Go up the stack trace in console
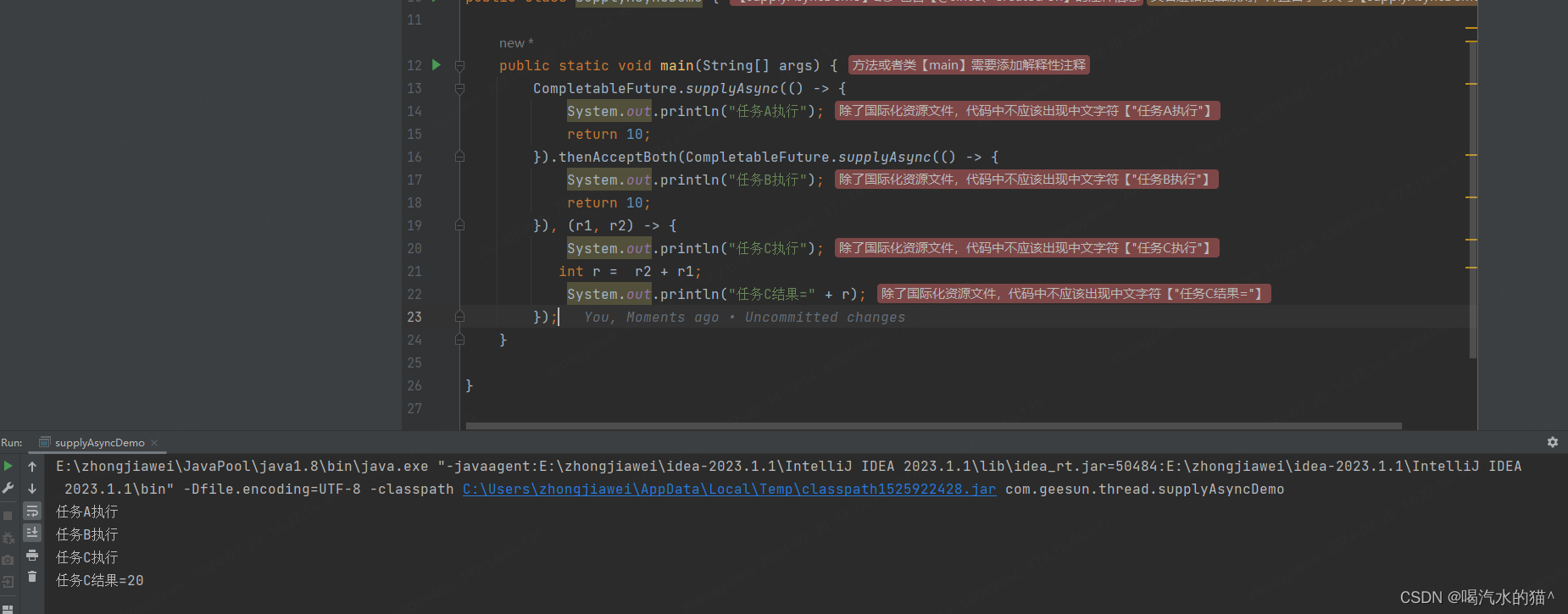The height and width of the screenshot is (614, 1568). coord(32,466)
